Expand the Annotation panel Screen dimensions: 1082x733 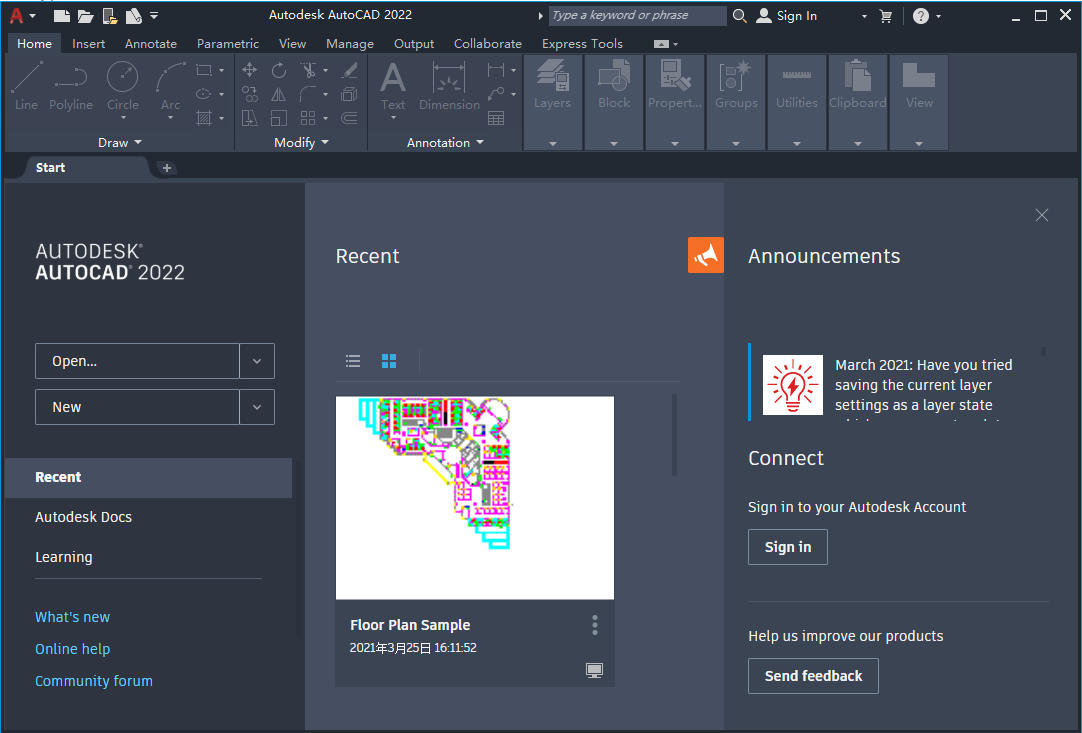(445, 142)
